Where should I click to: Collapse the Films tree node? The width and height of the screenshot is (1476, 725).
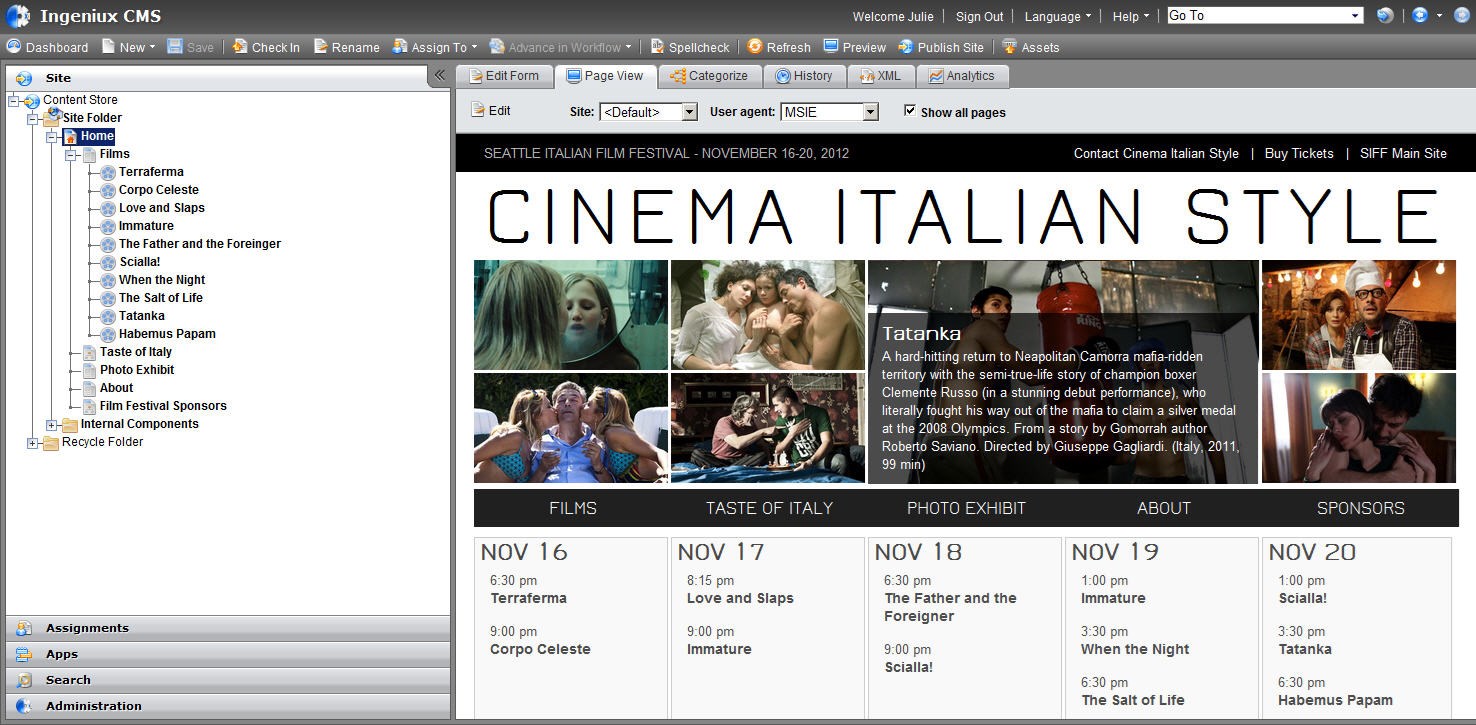click(x=70, y=155)
